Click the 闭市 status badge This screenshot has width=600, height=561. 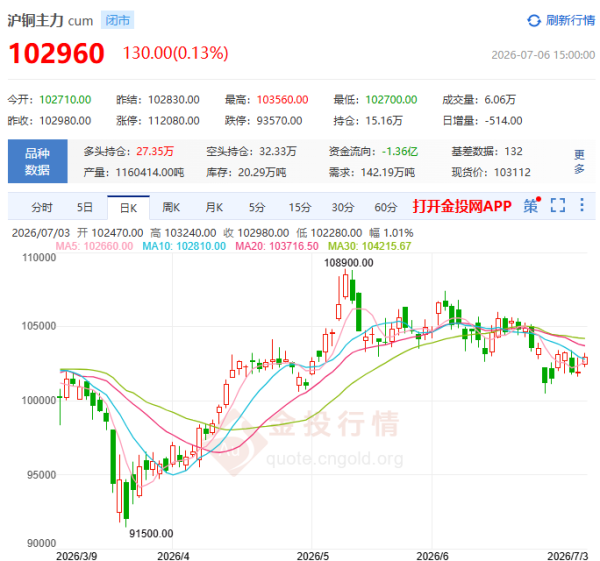[x=117, y=20]
